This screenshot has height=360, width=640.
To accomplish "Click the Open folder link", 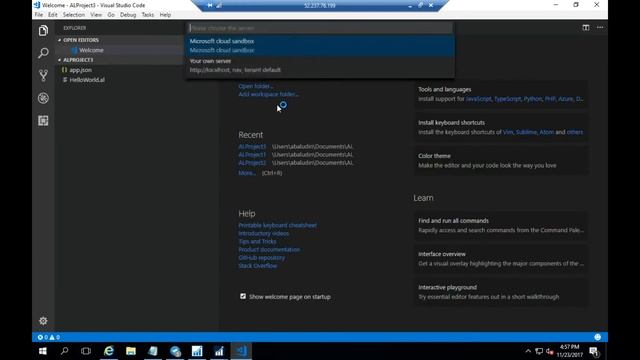I will [256, 86].
